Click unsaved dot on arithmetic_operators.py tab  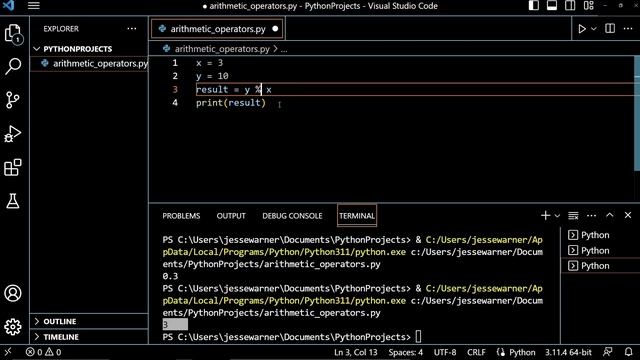coord(275,29)
